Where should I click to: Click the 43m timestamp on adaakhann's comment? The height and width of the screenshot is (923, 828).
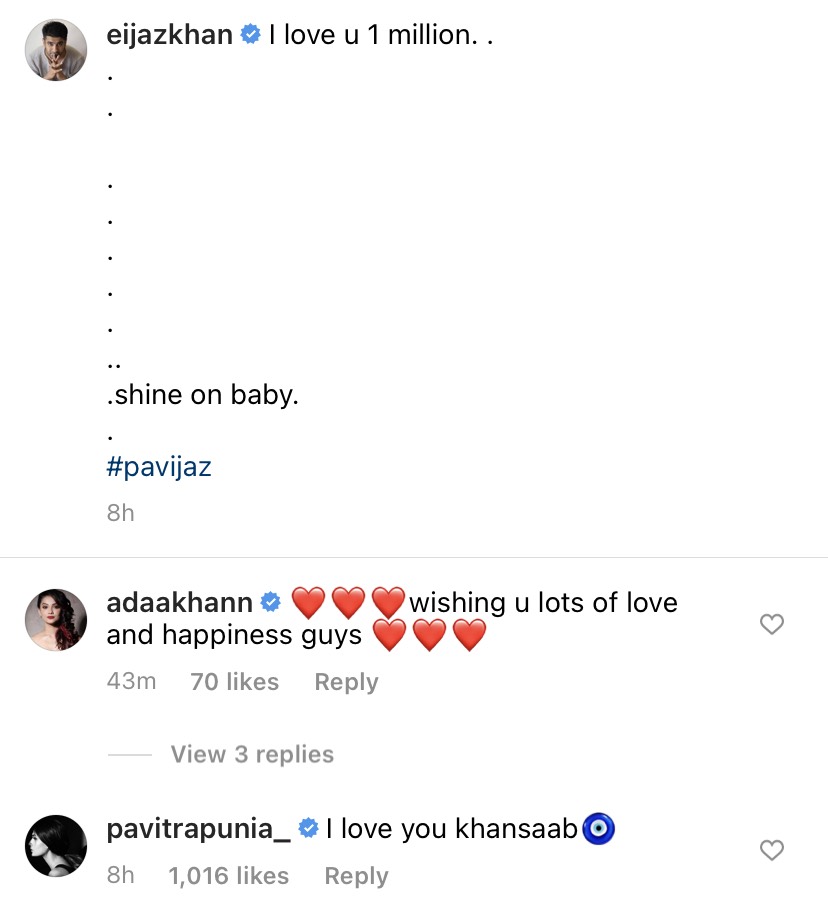point(131,682)
